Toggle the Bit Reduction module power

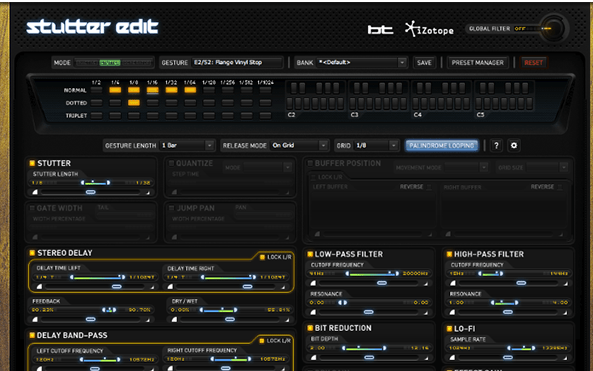310,328
